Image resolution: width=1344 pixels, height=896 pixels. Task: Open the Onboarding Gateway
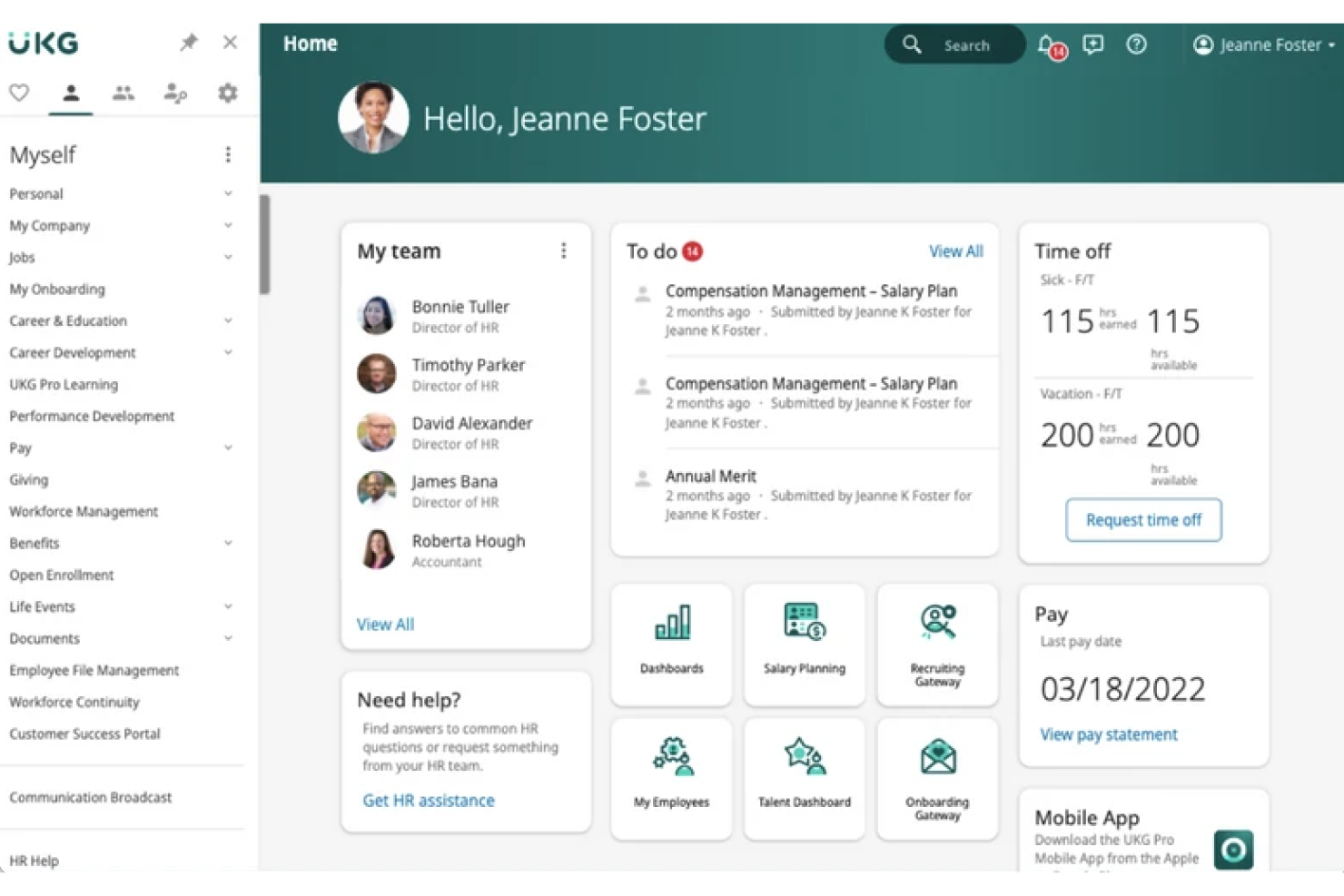937,777
